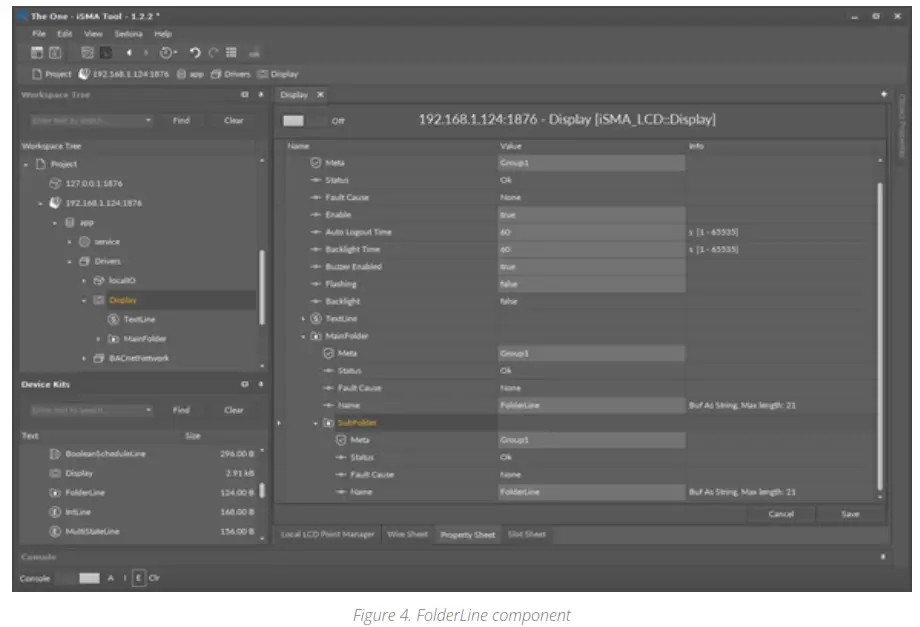Collapse the Project node in Workspace Tree
This screenshot has width=920, height=627.
pyautogui.click(x=26, y=165)
